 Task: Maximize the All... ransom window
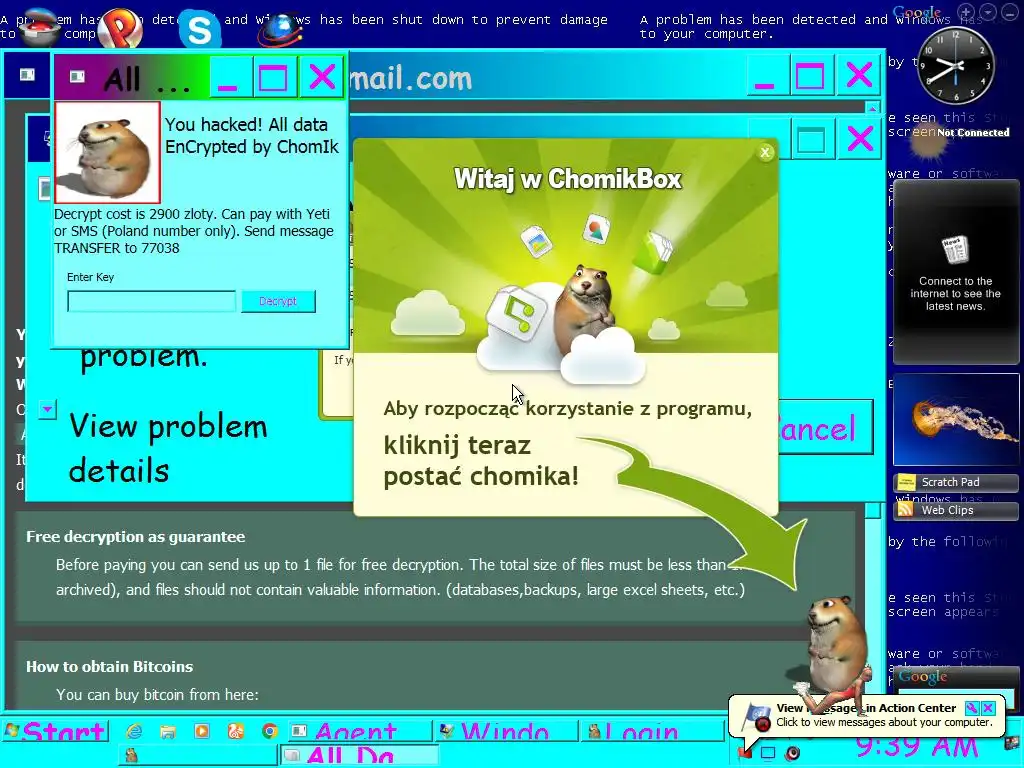point(273,77)
